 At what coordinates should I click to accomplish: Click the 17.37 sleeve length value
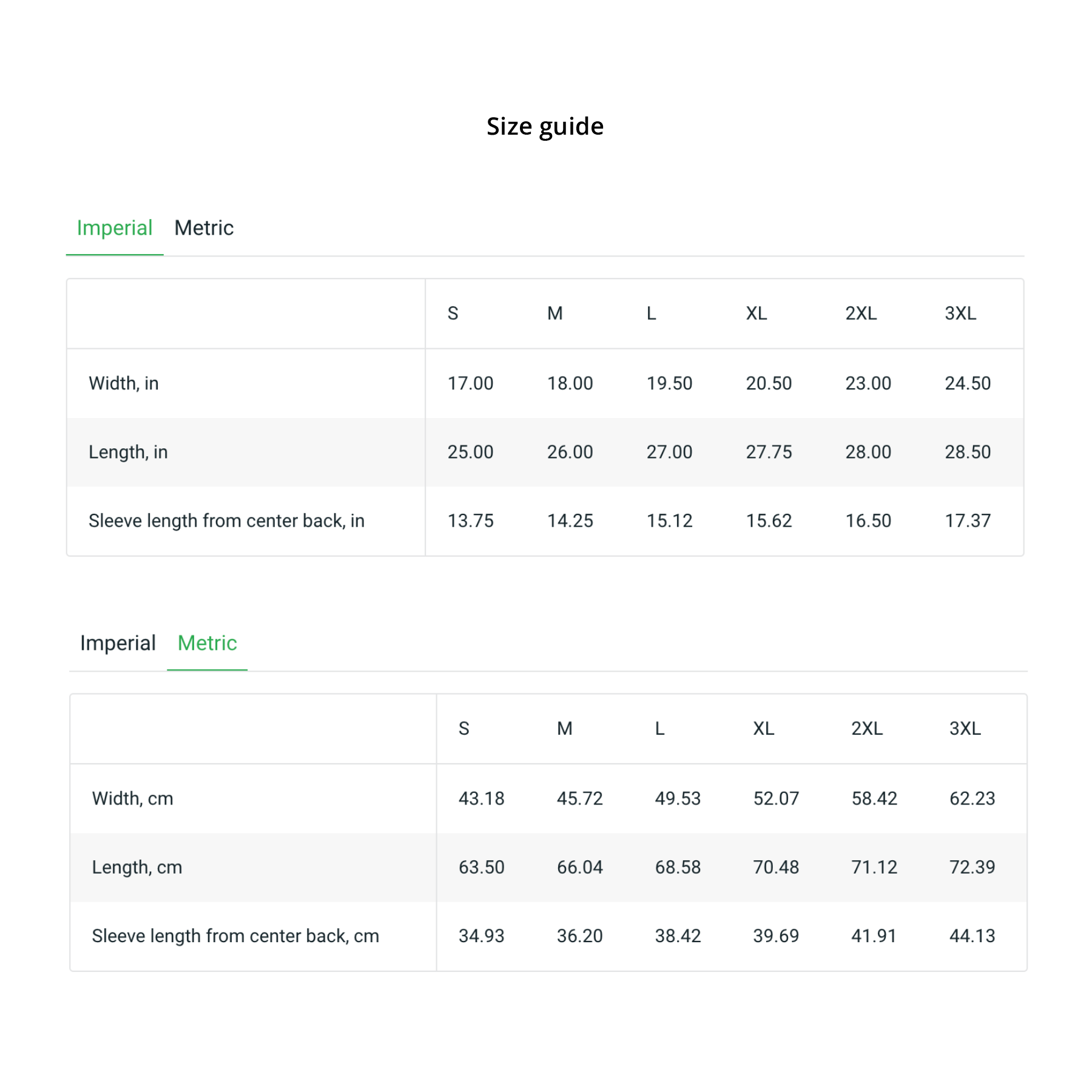(x=968, y=521)
